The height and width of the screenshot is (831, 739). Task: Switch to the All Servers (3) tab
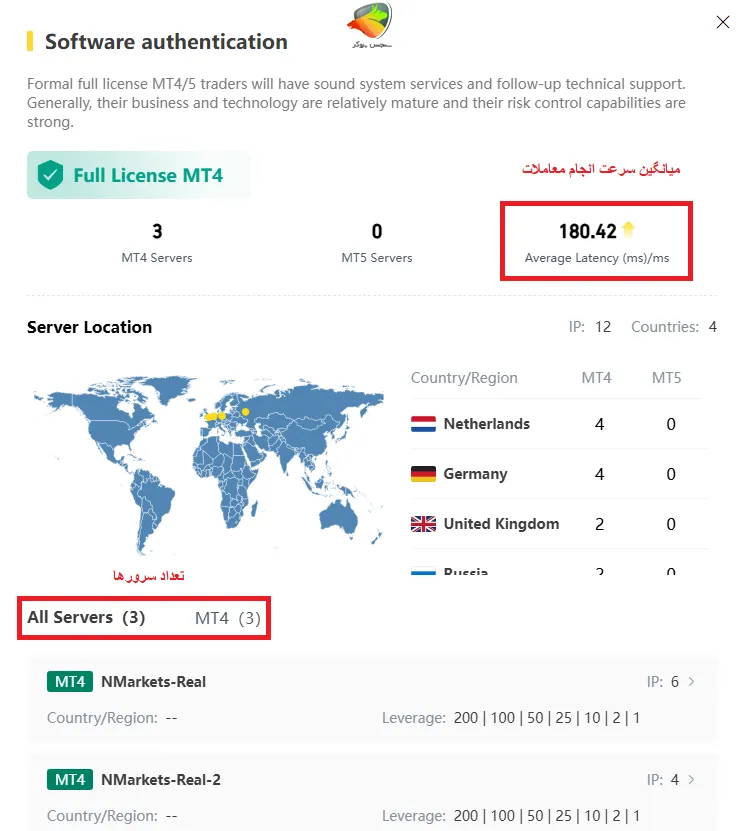click(86, 618)
